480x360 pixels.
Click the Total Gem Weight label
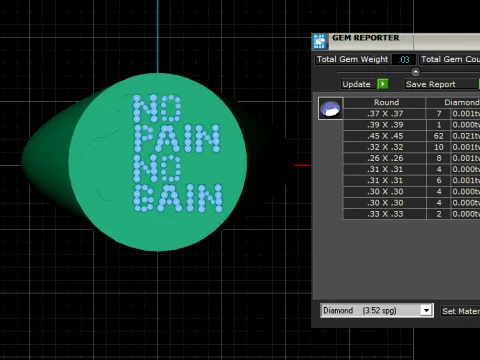(x=352, y=59)
